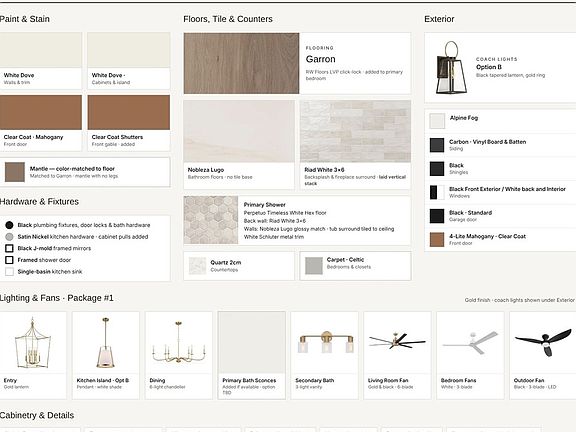This screenshot has width=576, height=432.
Task: Click the Secondary Bath caption
Action: (315, 380)
